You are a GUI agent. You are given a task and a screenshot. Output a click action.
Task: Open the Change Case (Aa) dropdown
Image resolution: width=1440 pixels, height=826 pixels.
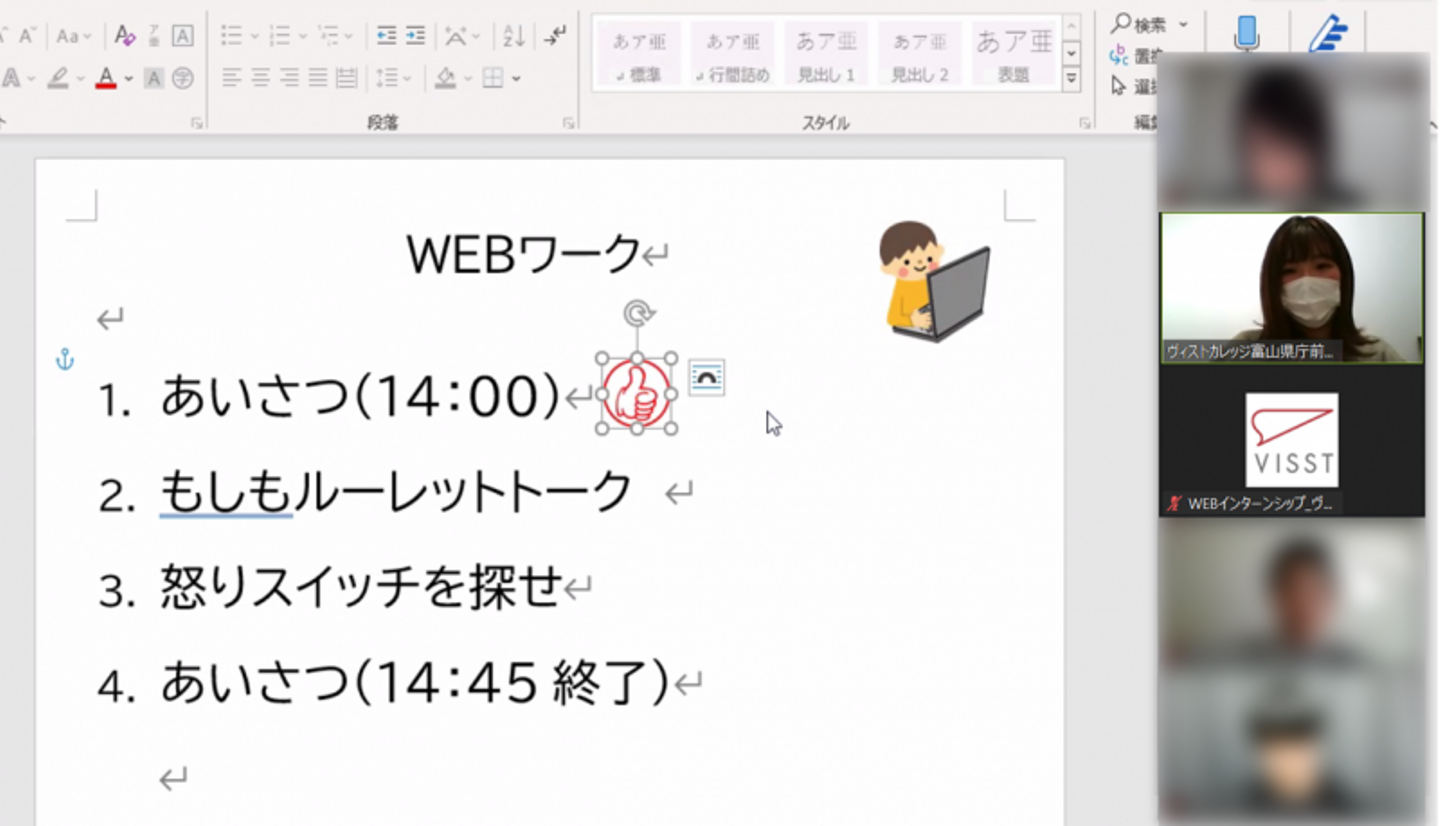pos(74,37)
